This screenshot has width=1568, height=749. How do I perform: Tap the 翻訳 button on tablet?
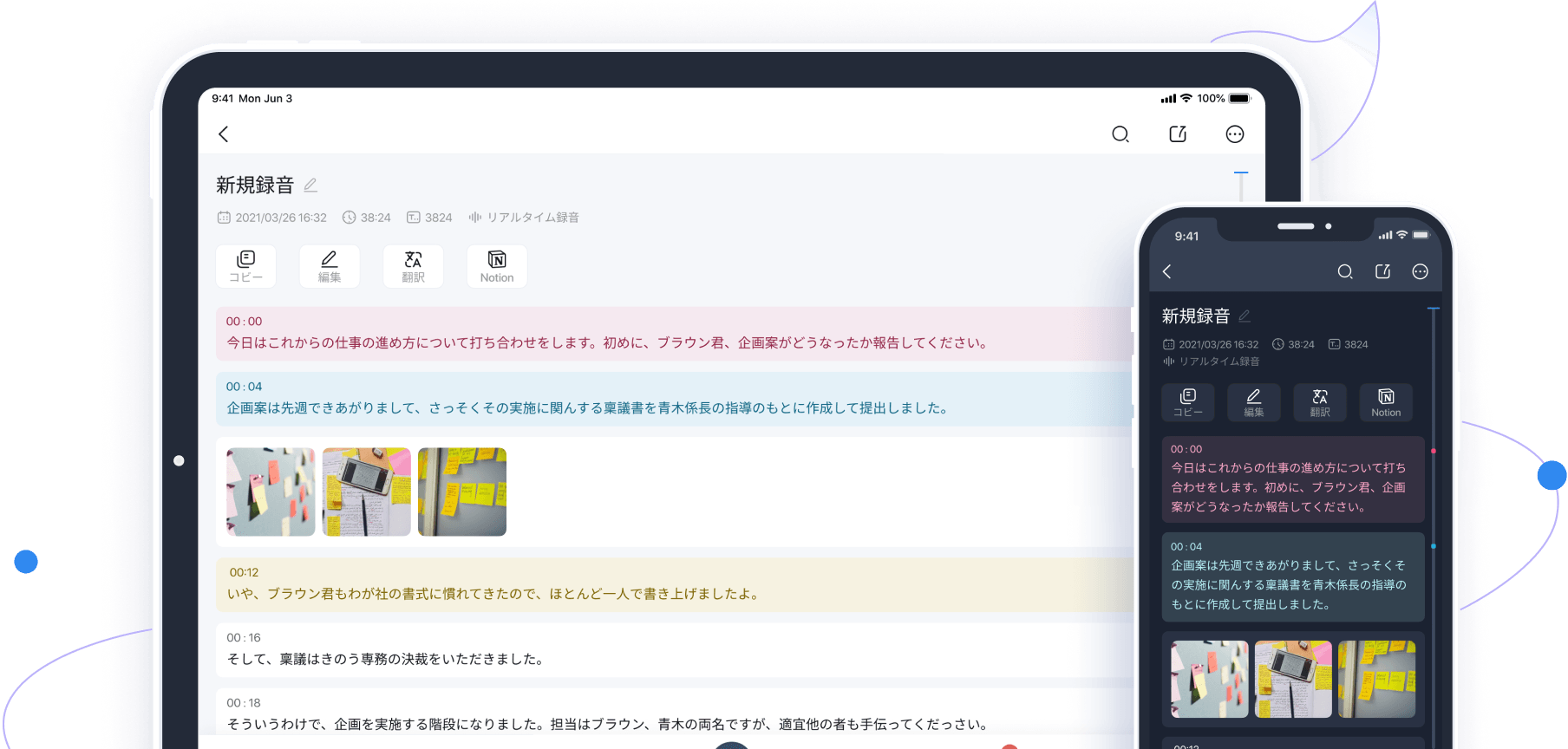click(x=414, y=266)
